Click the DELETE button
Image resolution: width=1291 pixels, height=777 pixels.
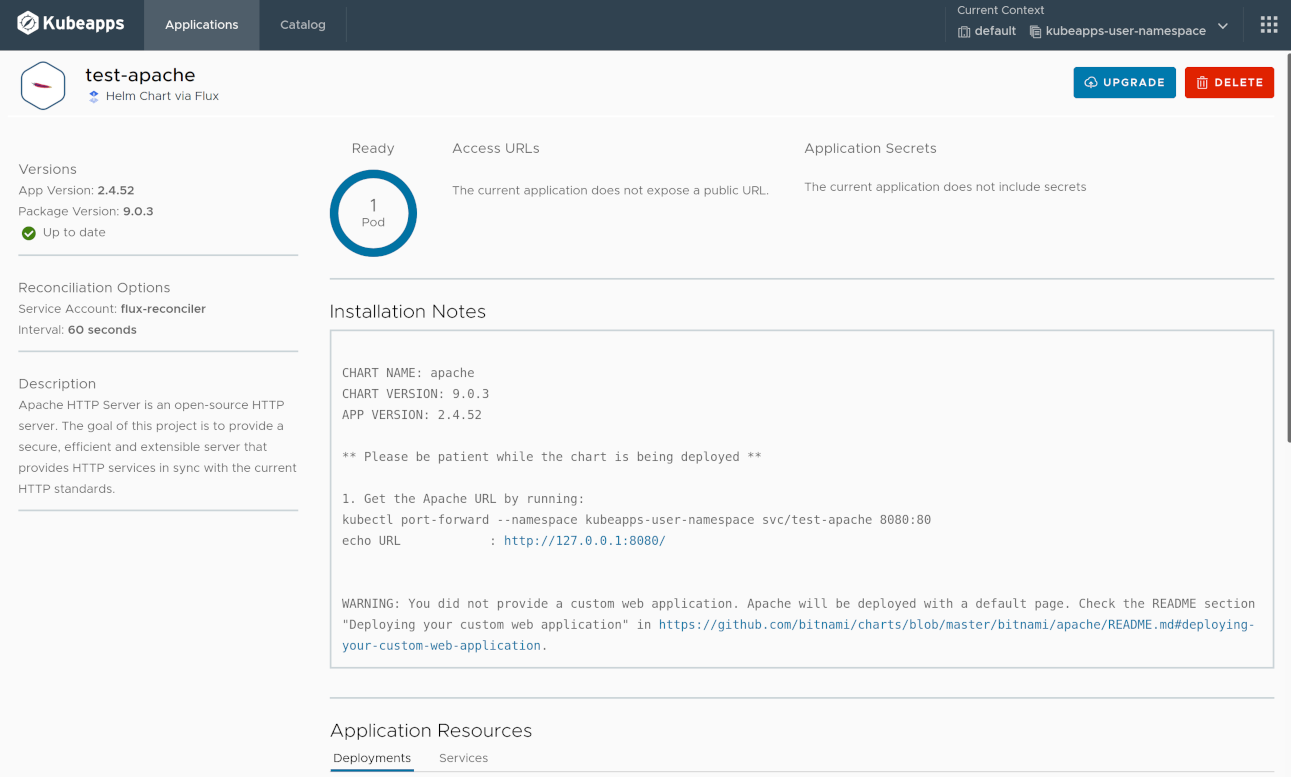coord(1229,82)
